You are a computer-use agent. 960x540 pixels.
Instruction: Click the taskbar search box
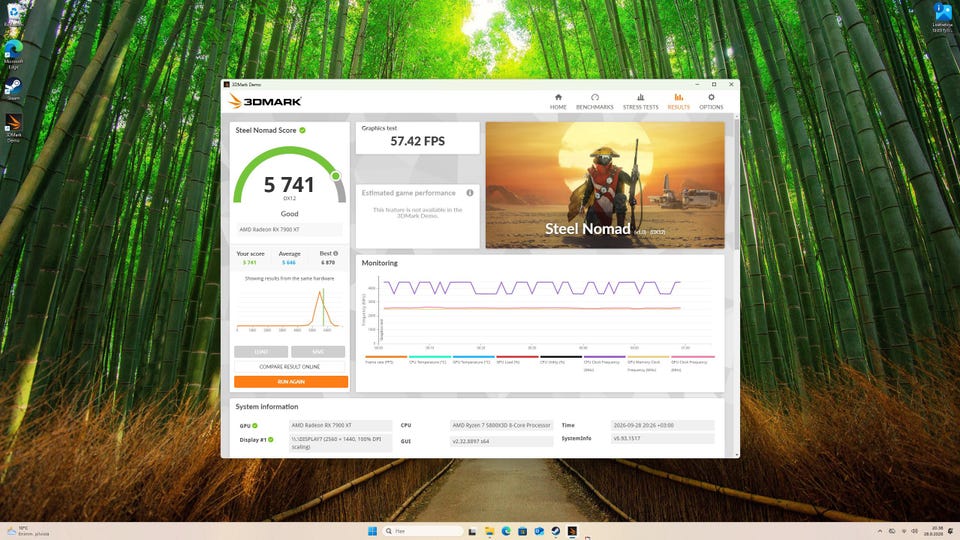tap(422, 531)
